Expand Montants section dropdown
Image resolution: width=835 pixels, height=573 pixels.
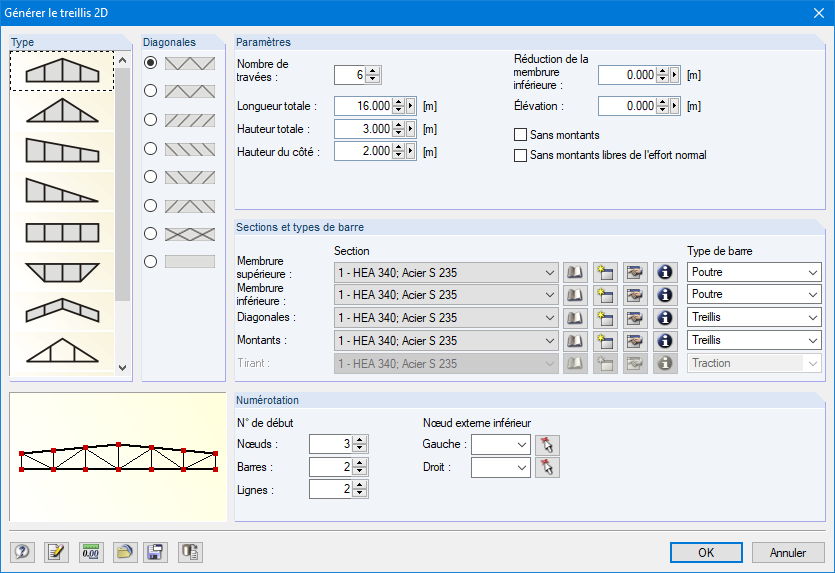point(550,341)
